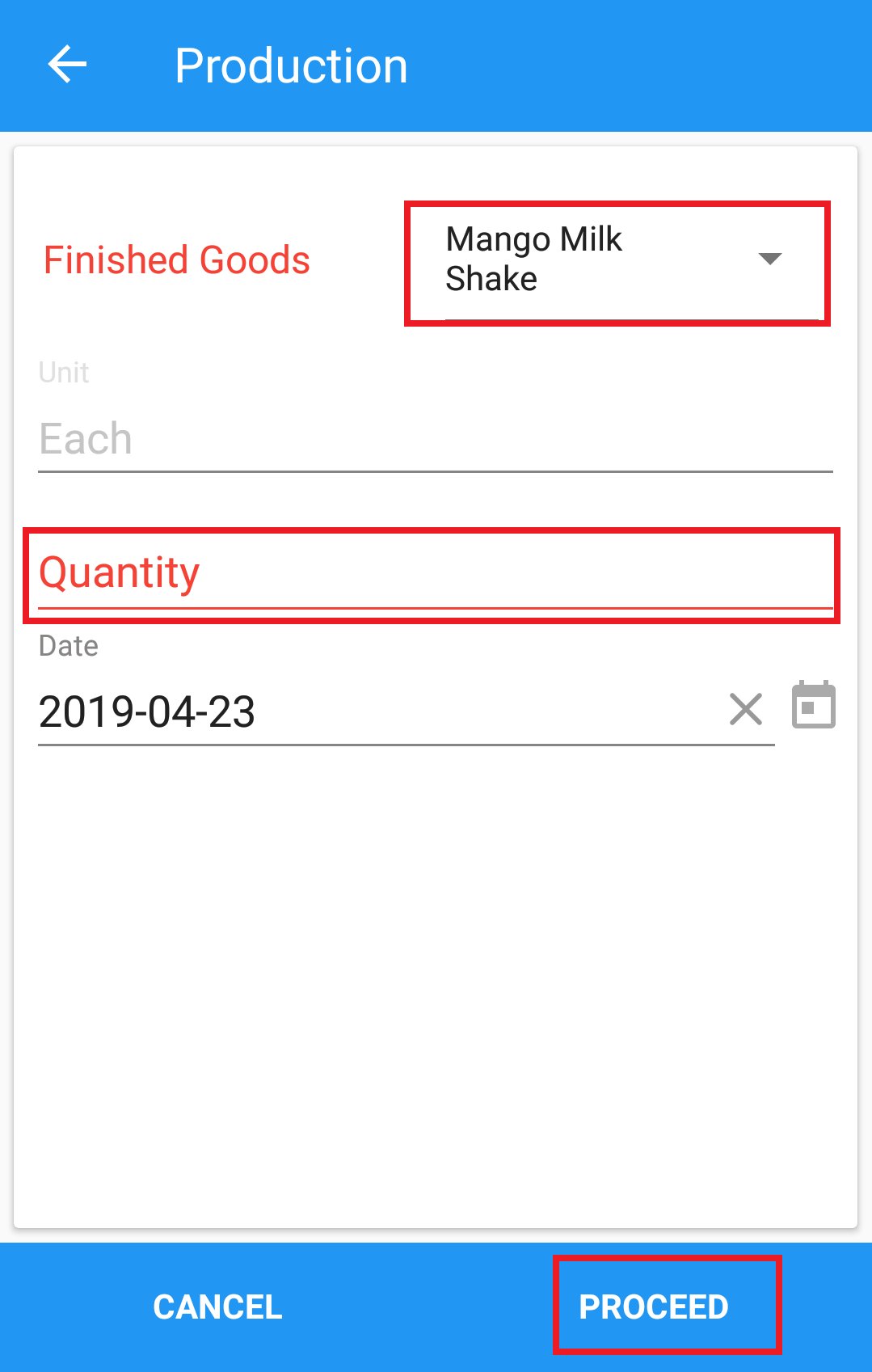Click the Date label above the date
The height and width of the screenshot is (1372, 872).
click(69, 646)
